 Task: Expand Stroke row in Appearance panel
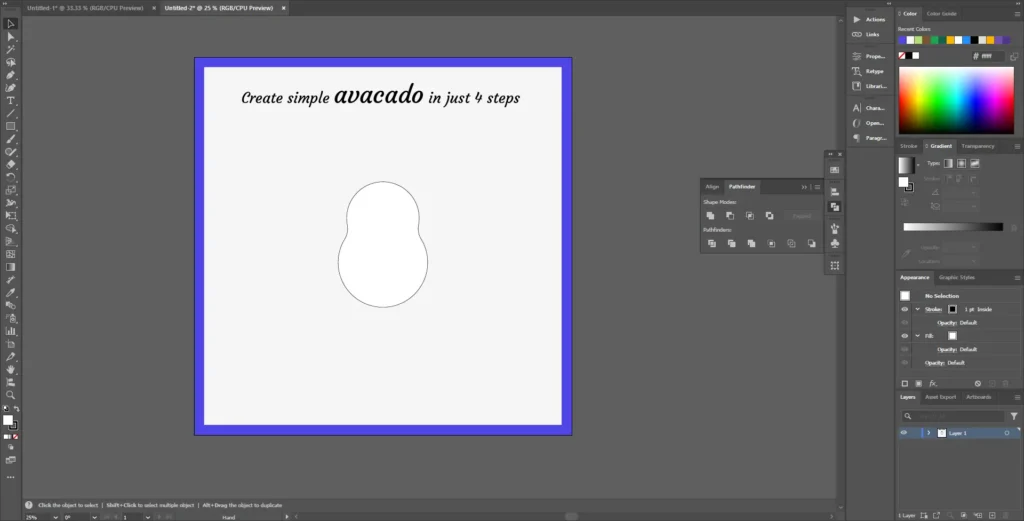918,309
